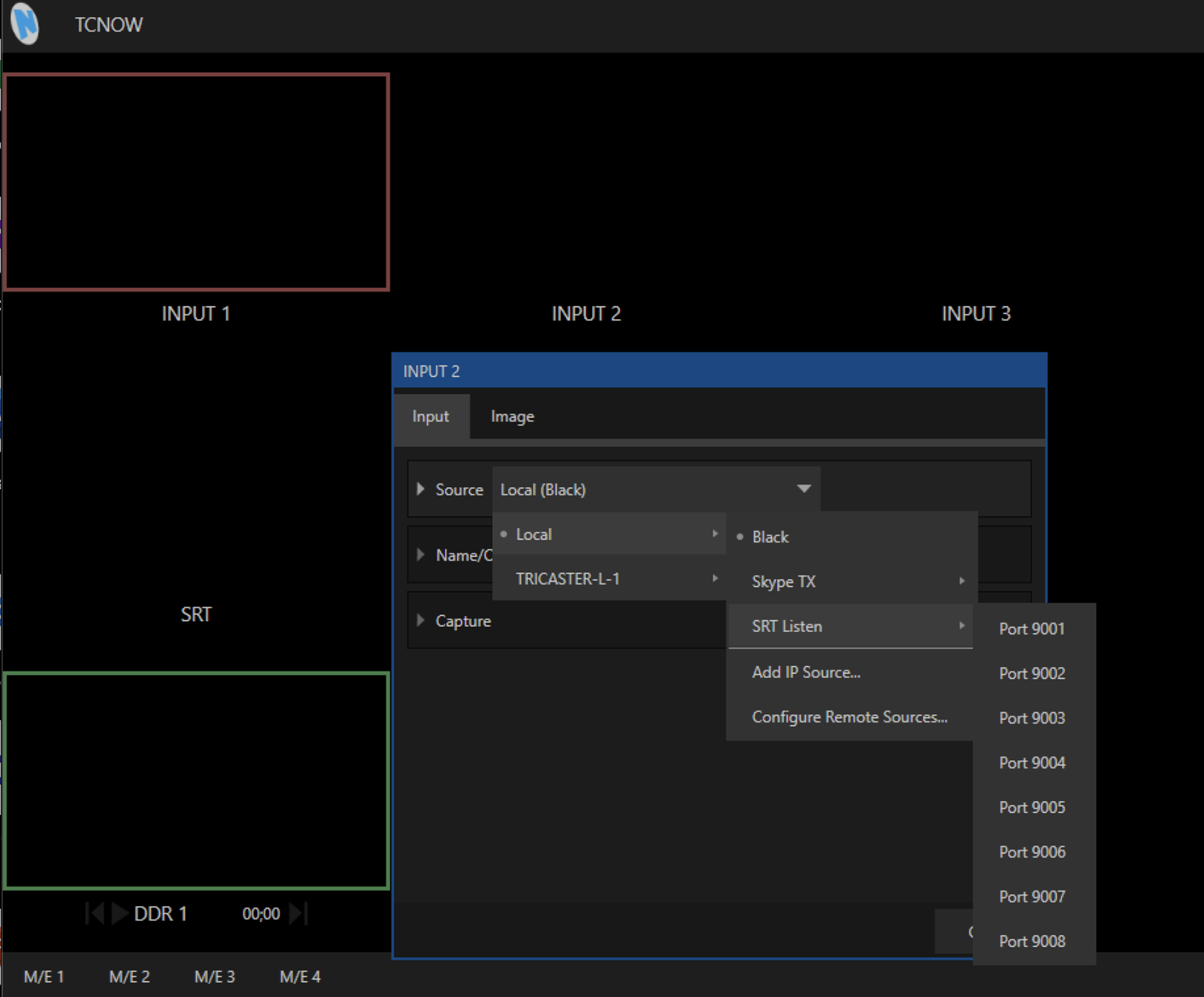Screen dimensions: 1204x997
Task: Choose Add IP Source...
Action: pos(851,672)
